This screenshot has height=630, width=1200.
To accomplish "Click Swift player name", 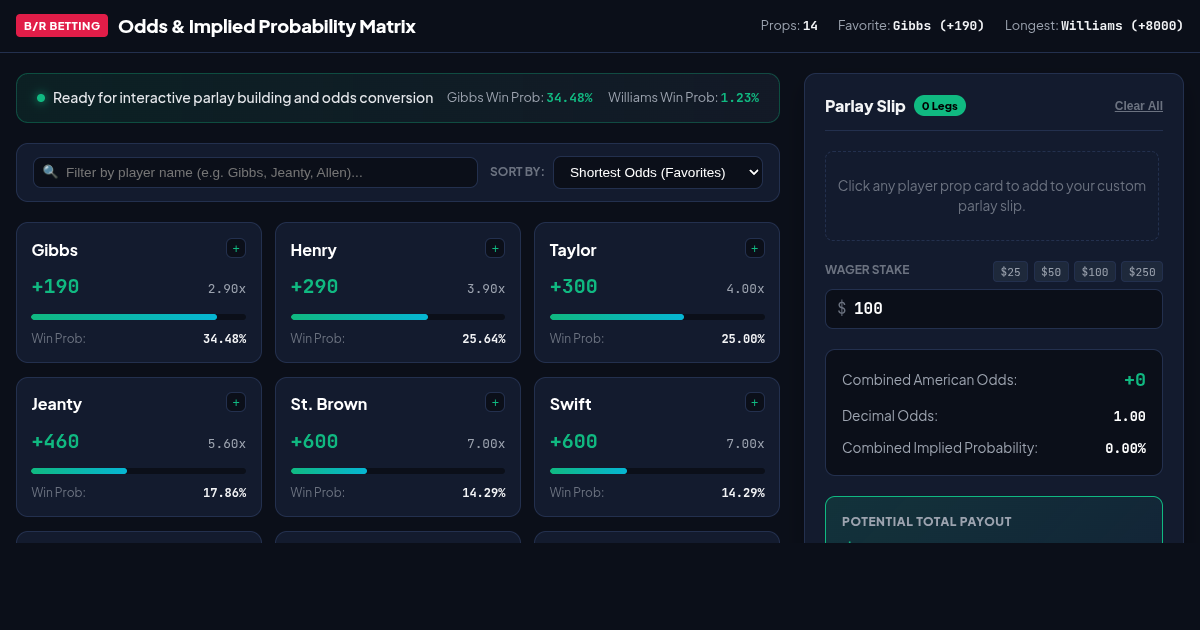I will click(x=571, y=404).
